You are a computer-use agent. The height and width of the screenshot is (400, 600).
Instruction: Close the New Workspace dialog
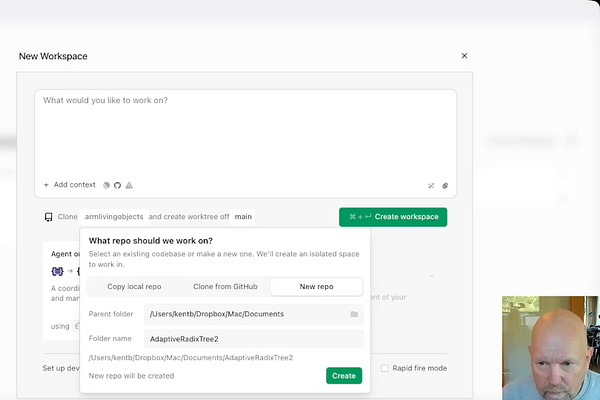point(464,56)
